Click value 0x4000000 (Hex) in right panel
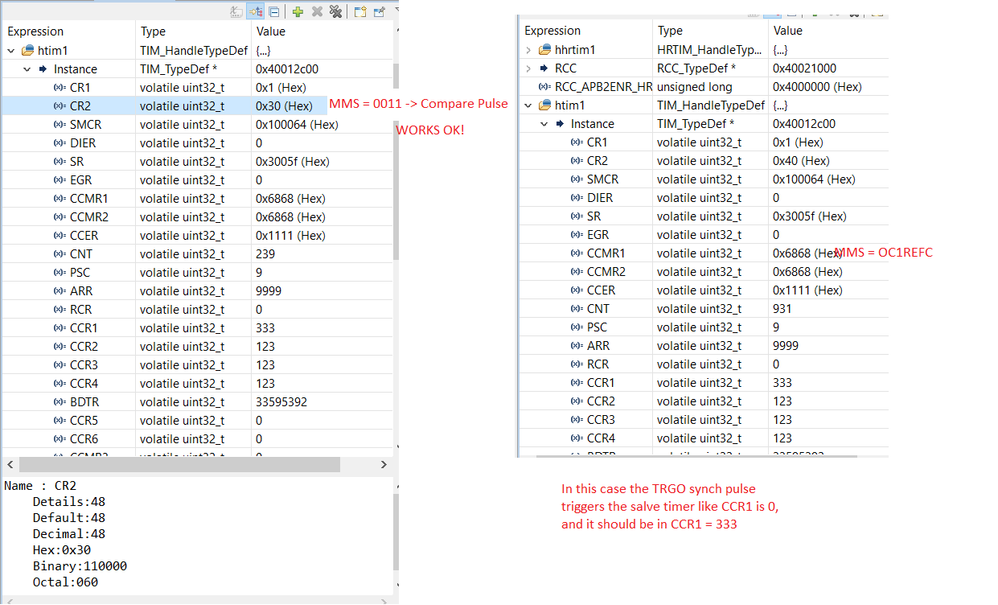This screenshot has height=605, width=998. coord(817,87)
